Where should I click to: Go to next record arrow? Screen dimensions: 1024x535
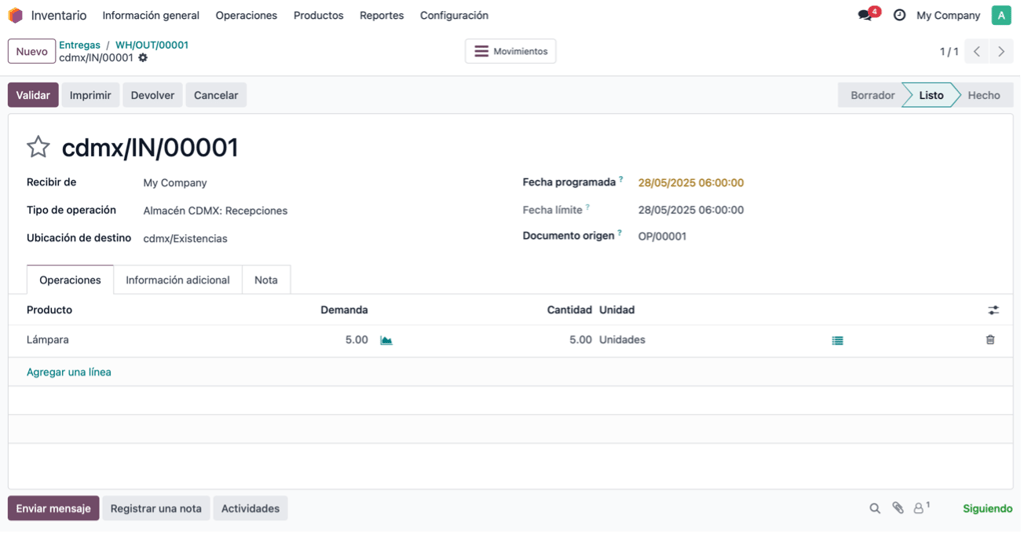(1001, 52)
